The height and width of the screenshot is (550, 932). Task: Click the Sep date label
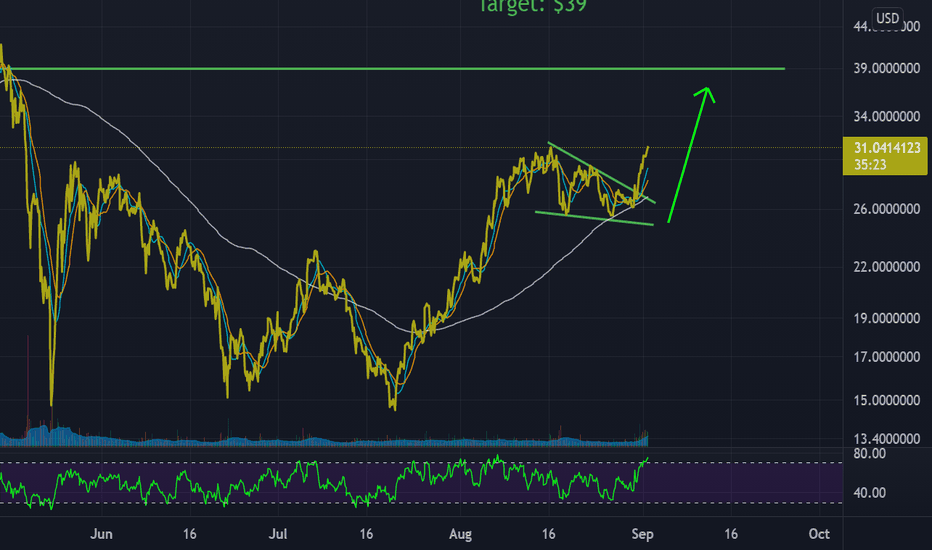[x=643, y=534]
